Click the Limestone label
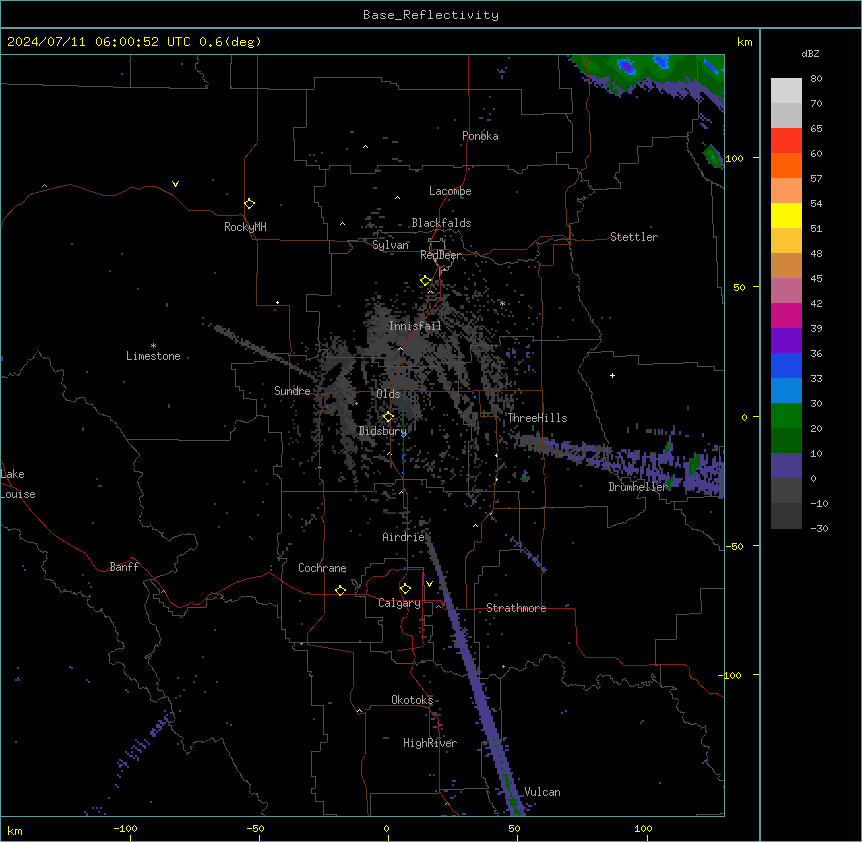Screen dimensions: 862x842 153,356
